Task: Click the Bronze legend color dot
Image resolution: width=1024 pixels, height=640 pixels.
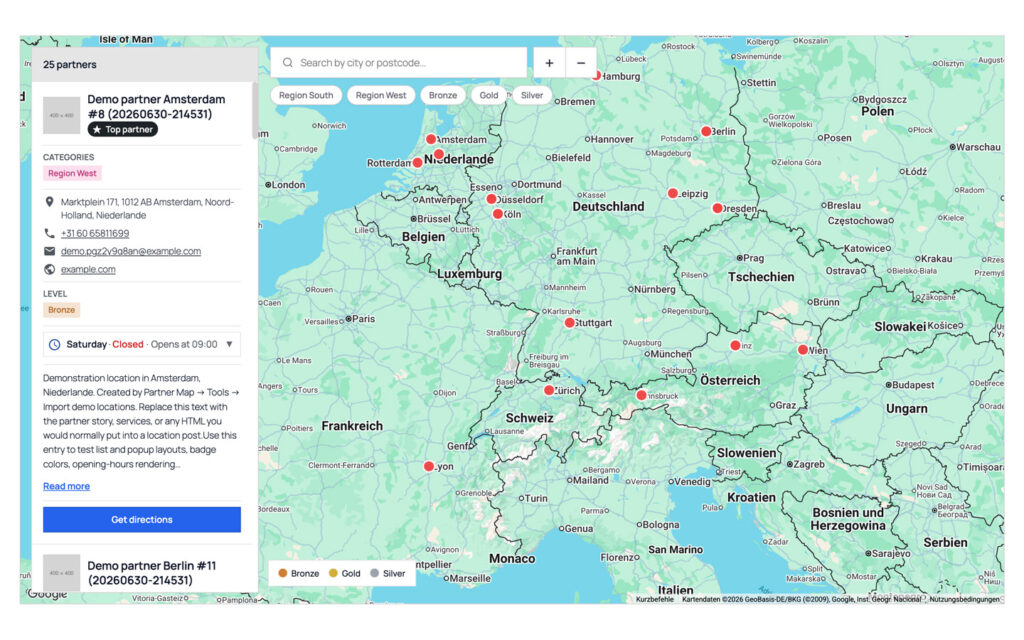Action: pos(283,573)
